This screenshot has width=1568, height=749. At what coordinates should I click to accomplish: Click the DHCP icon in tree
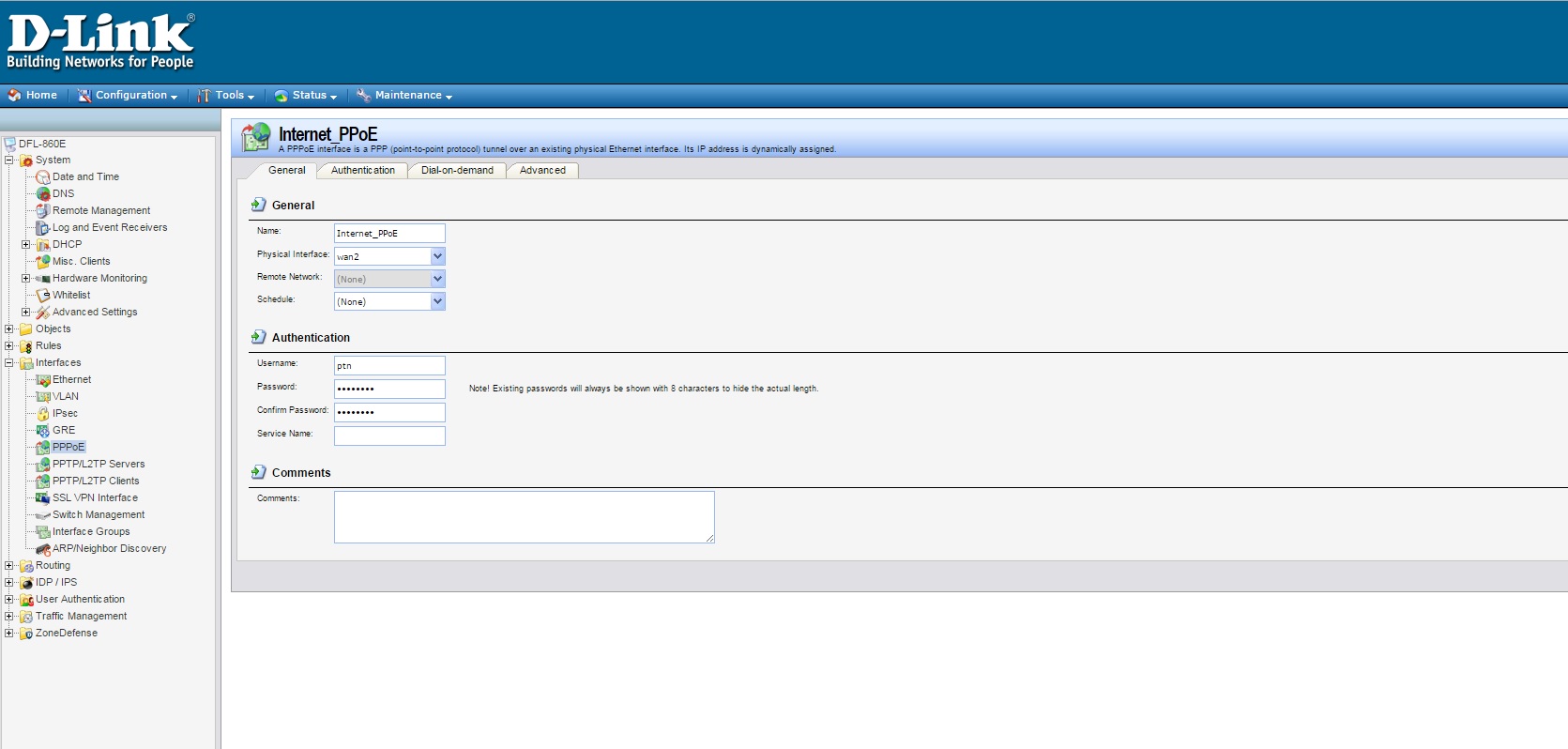click(x=43, y=245)
